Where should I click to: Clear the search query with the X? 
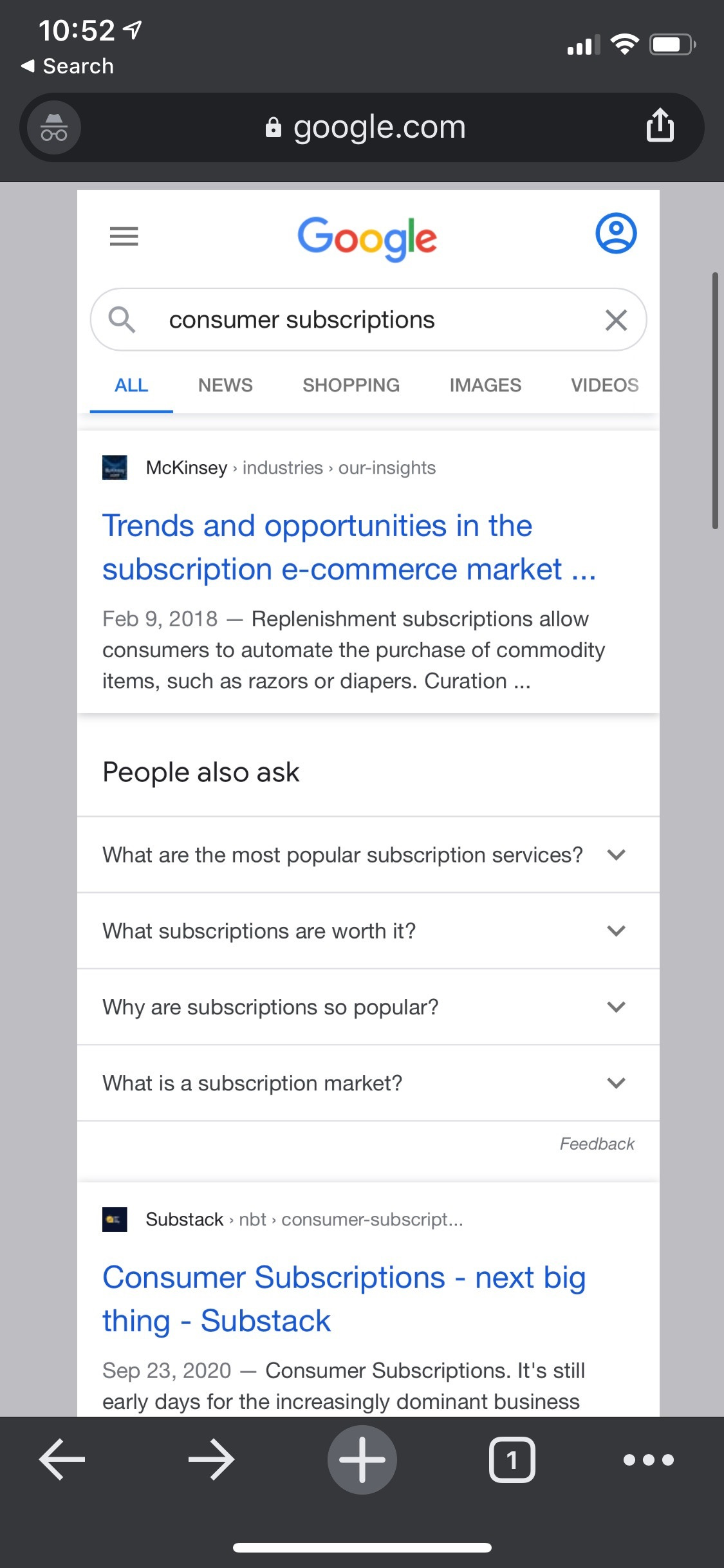616,319
